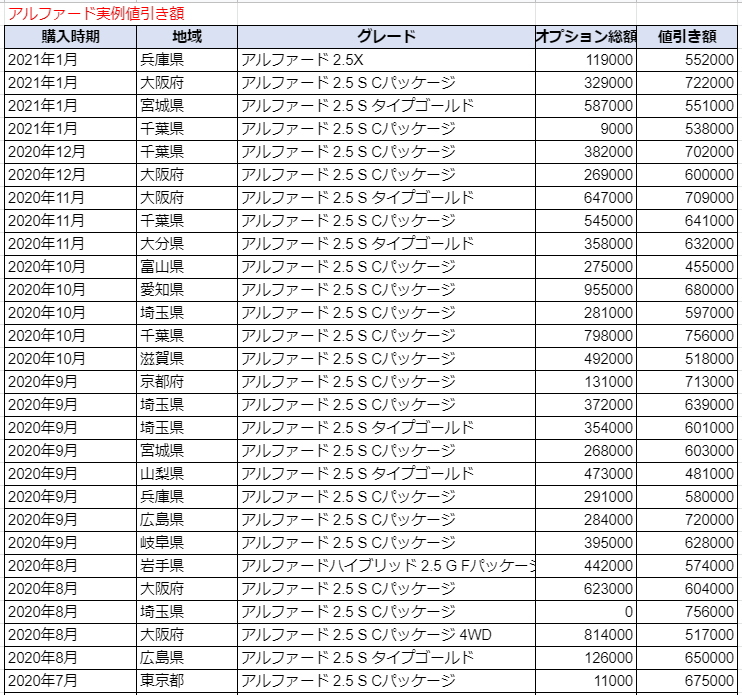Viewport: 742px width, 695px height.
Task: Select the 購入時期 column header
Action: 71,37
